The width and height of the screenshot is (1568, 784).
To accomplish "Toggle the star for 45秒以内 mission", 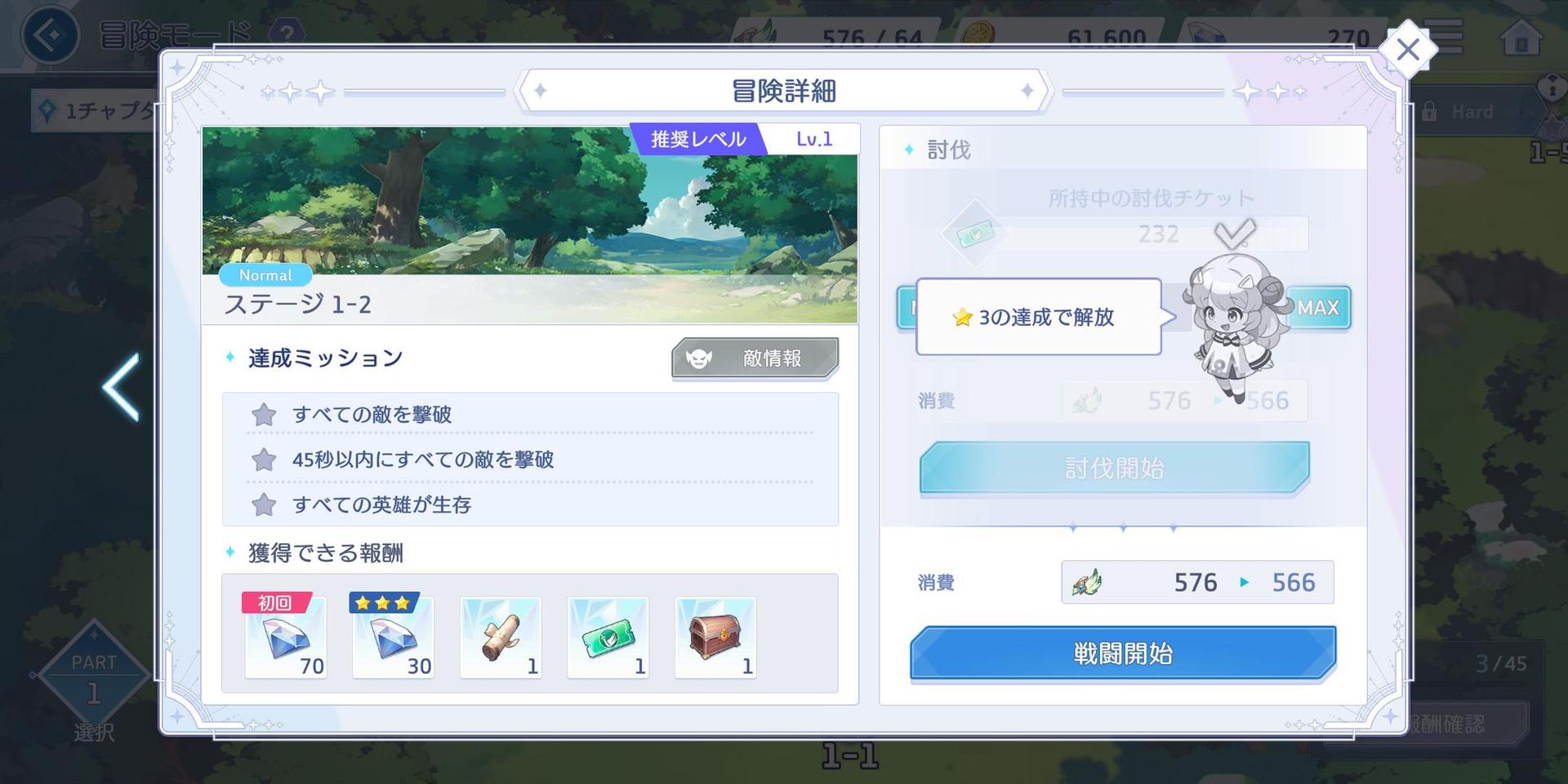I will (264, 460).
